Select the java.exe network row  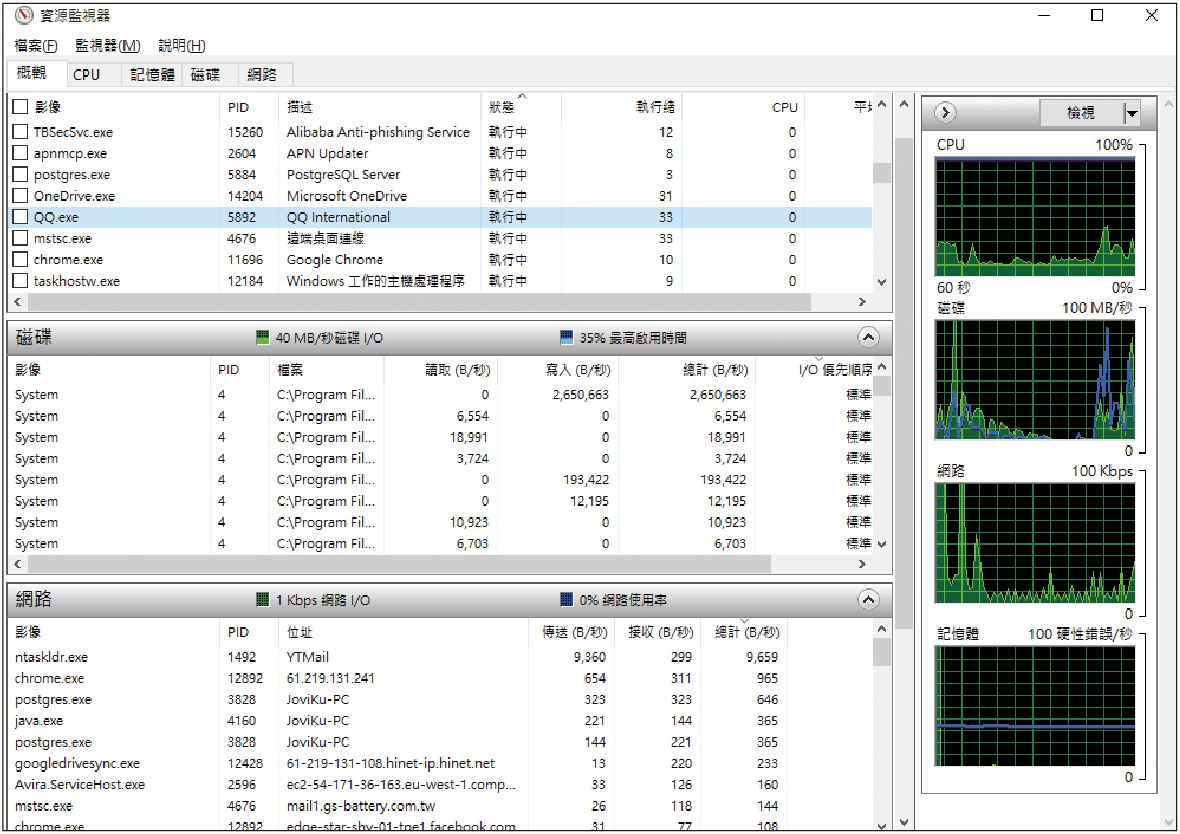(x=439, y=720)
